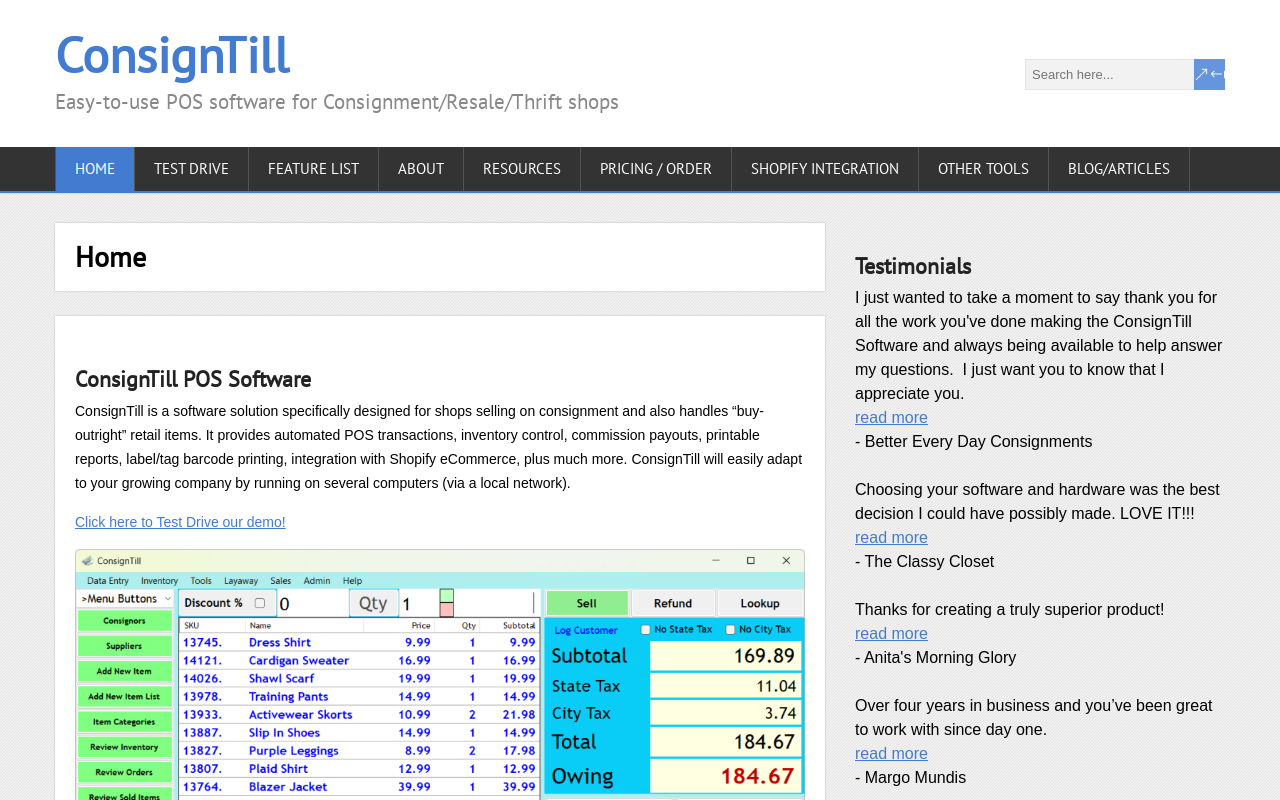Open the ABOUT page
Viewport: 1280px width, 800px height.
tap(421, 169)
